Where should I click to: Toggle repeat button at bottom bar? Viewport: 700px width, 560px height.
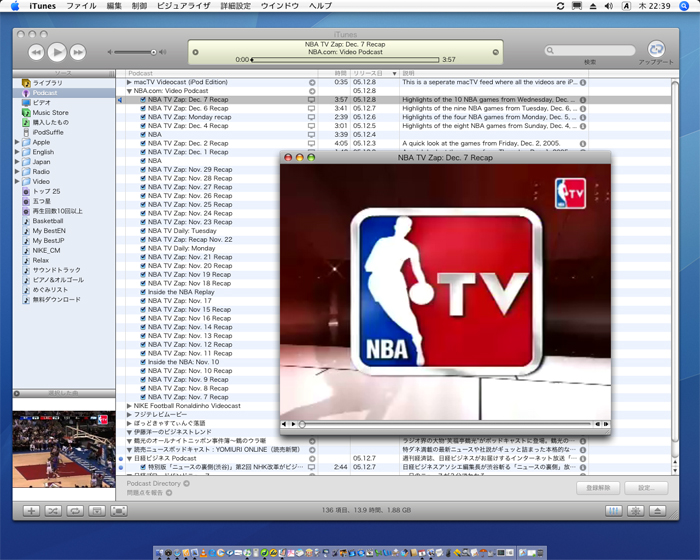click(75, 510)
